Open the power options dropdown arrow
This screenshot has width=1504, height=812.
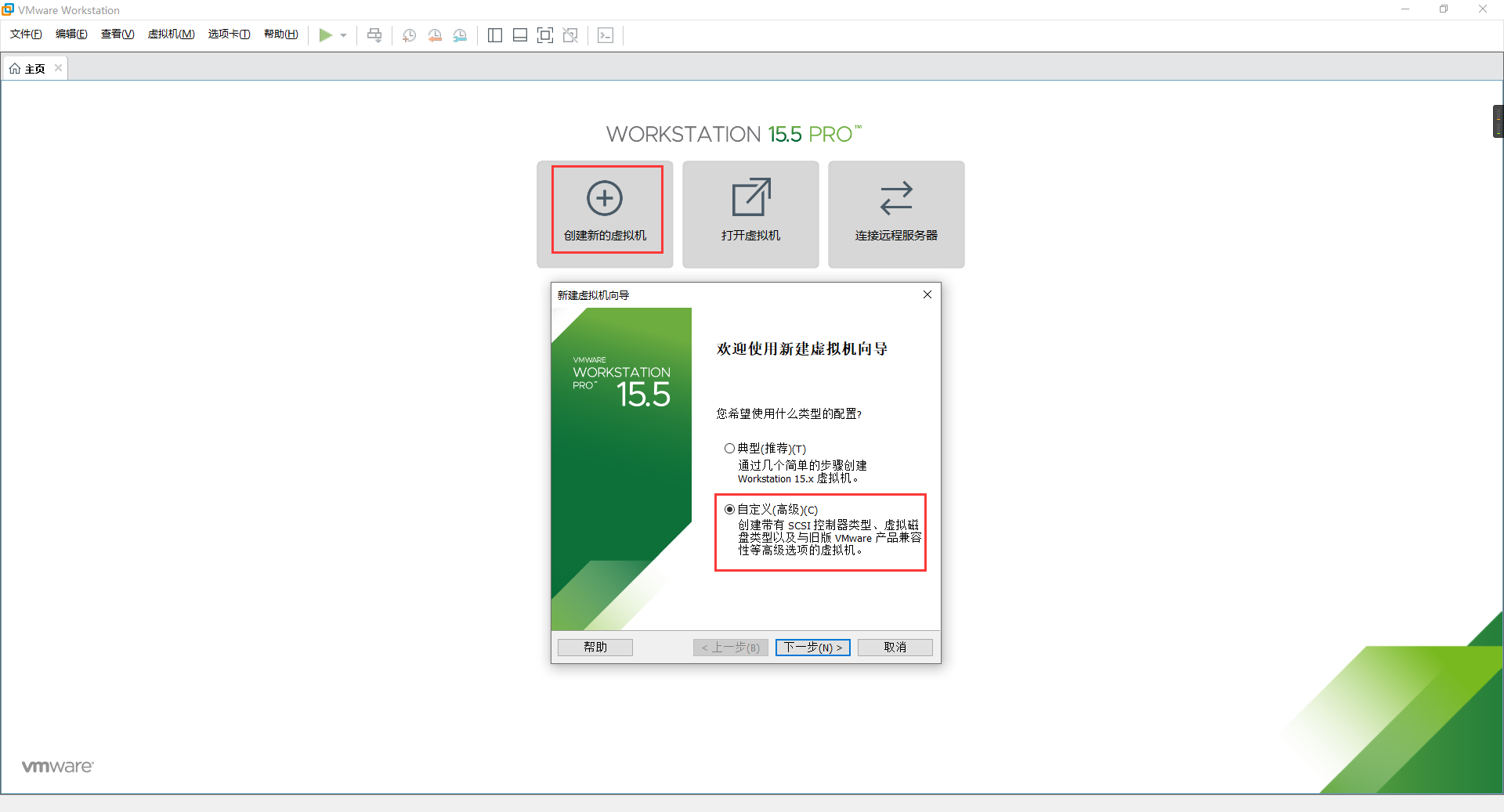pos(343,35)
